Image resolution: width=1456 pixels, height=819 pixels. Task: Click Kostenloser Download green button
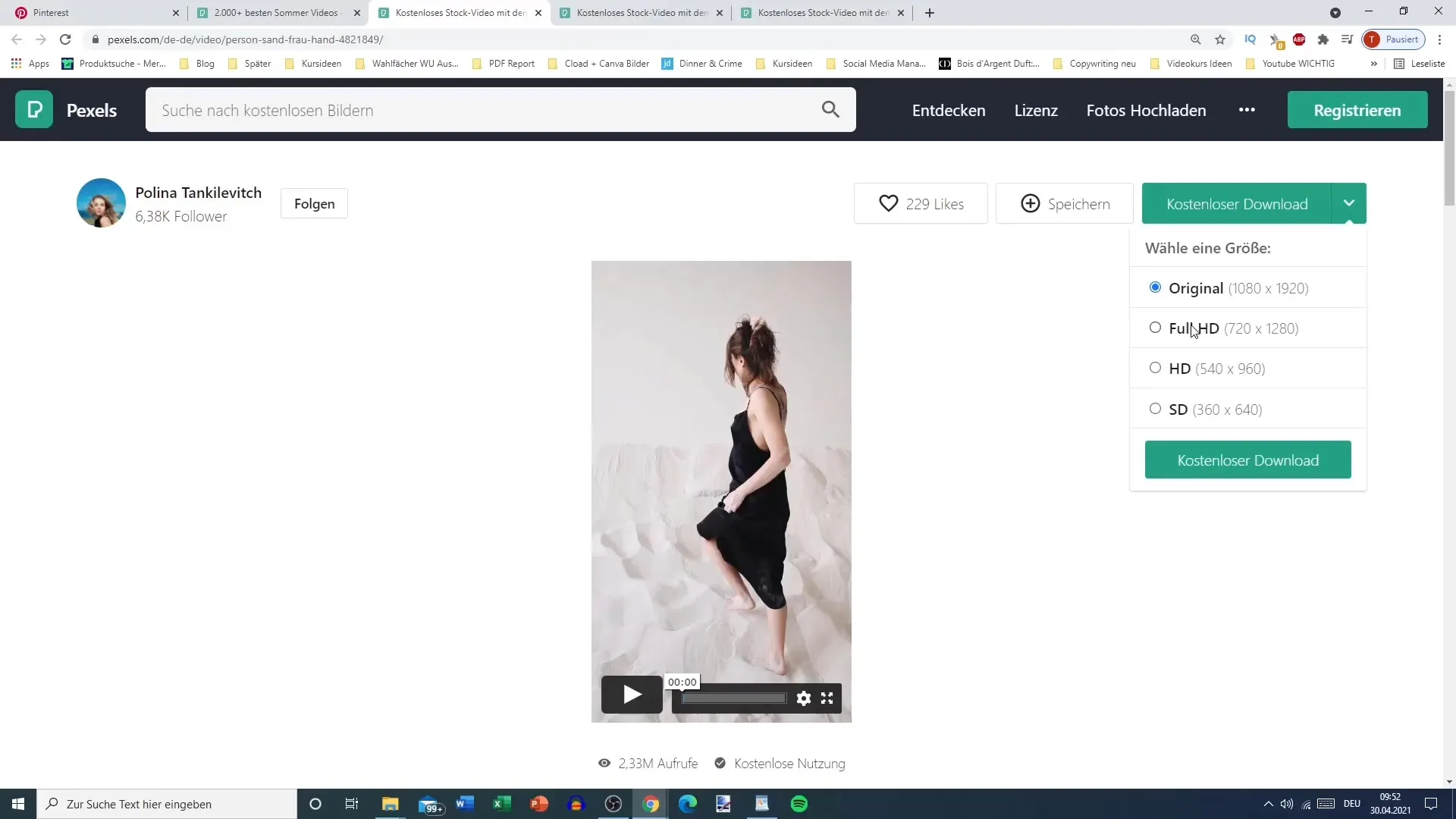(x=1248, y=459)
